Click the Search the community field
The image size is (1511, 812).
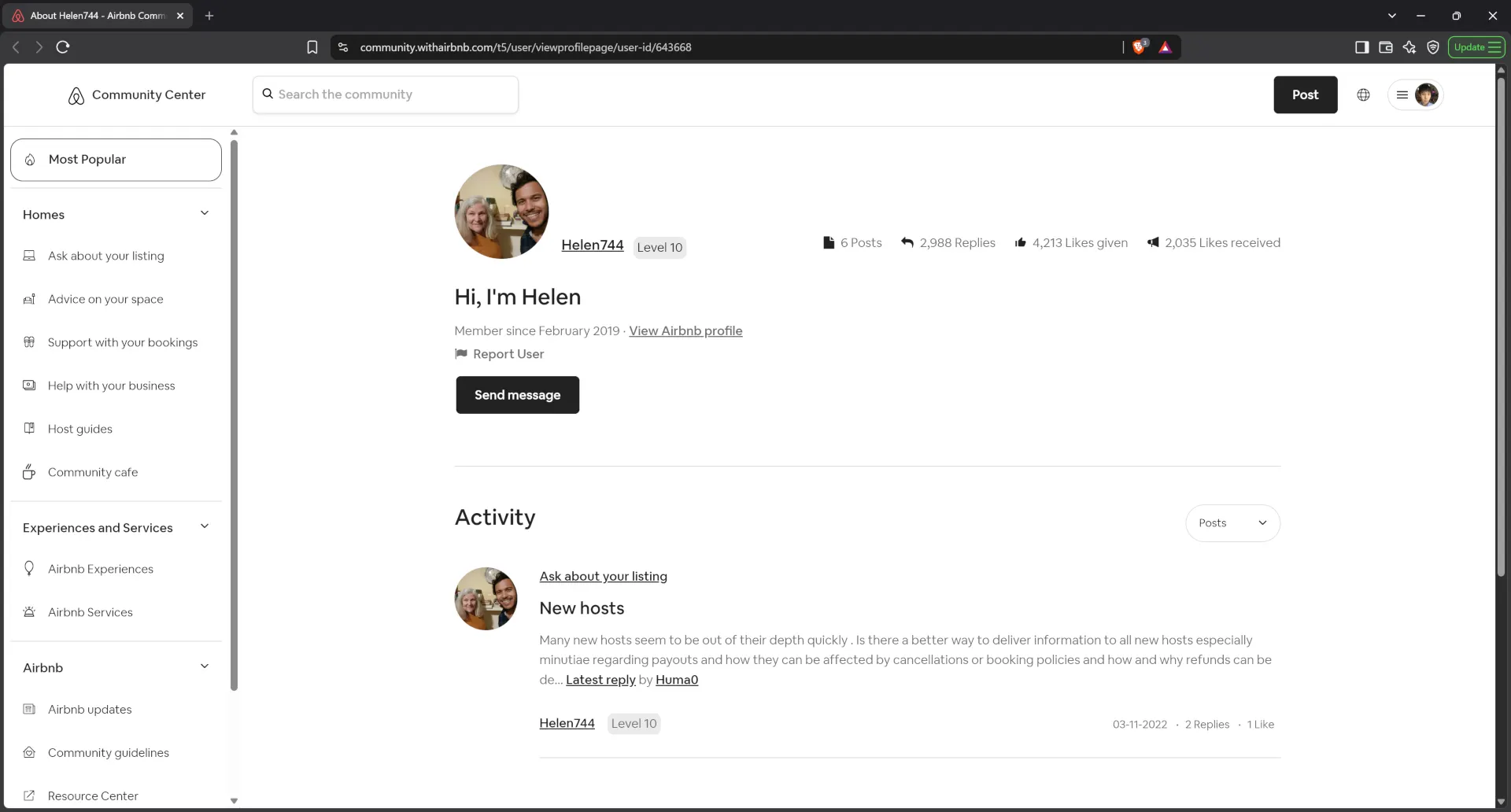(x=386, y=94)
